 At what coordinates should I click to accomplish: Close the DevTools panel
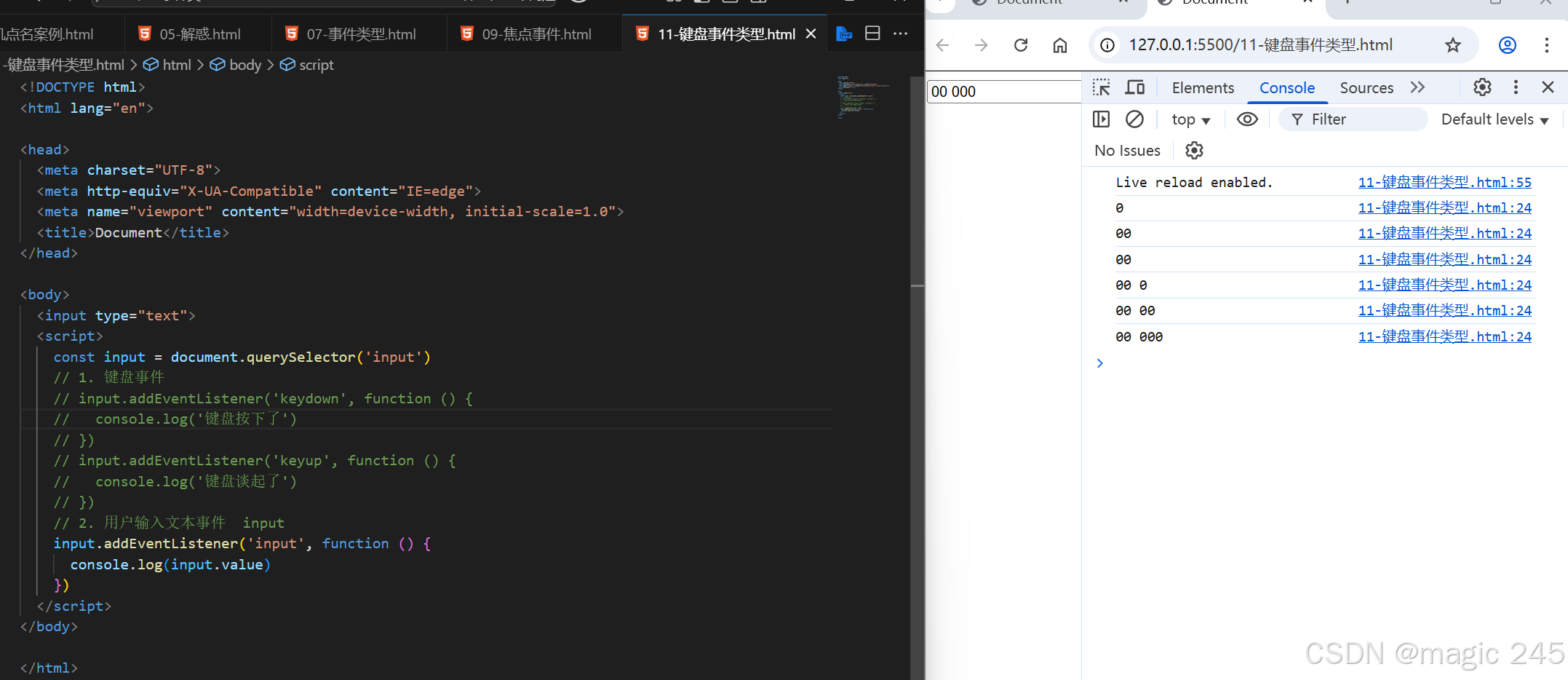tap(1548, 87)
